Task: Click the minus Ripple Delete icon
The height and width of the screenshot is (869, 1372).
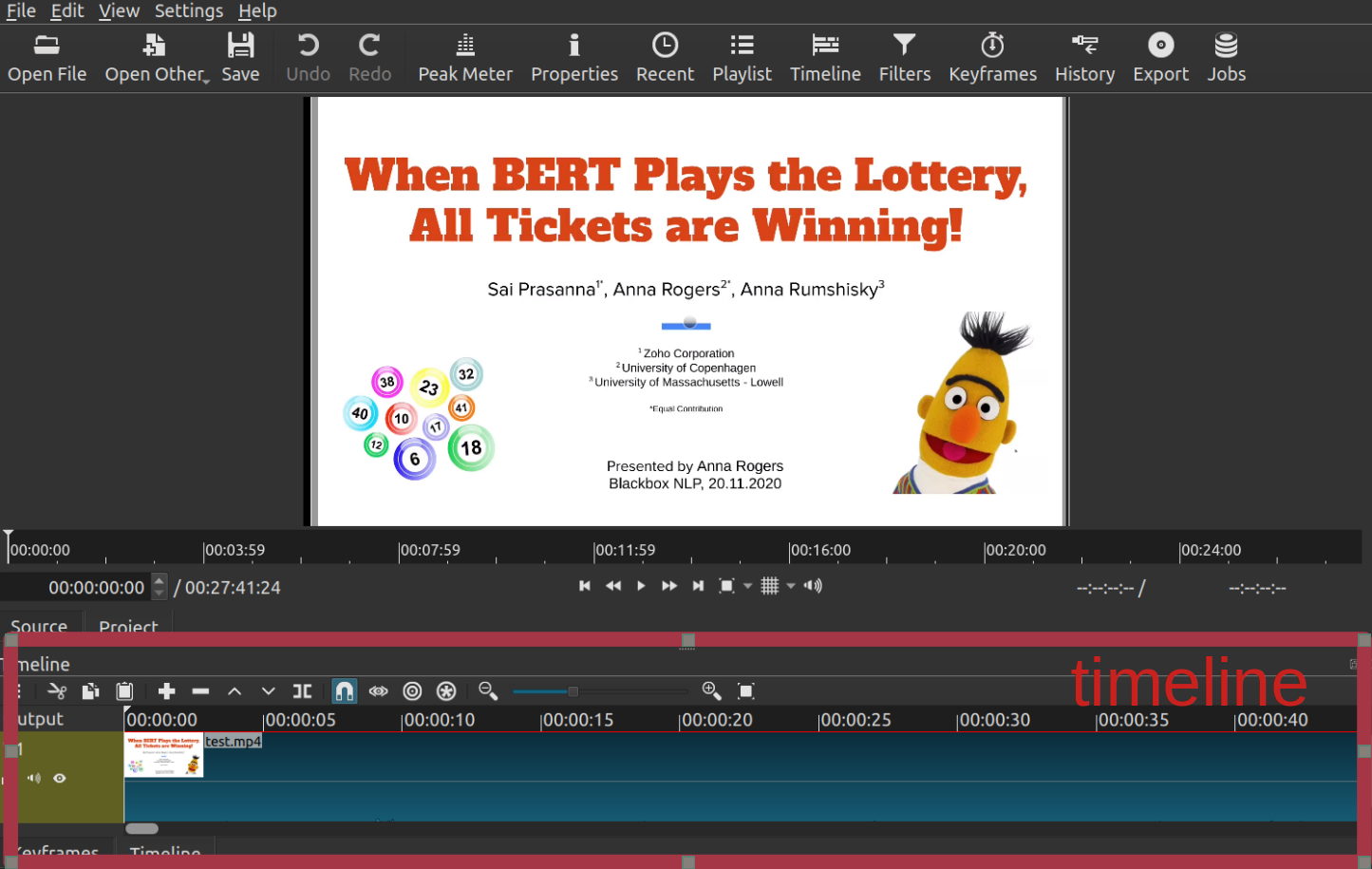Action: click(200, 691)
